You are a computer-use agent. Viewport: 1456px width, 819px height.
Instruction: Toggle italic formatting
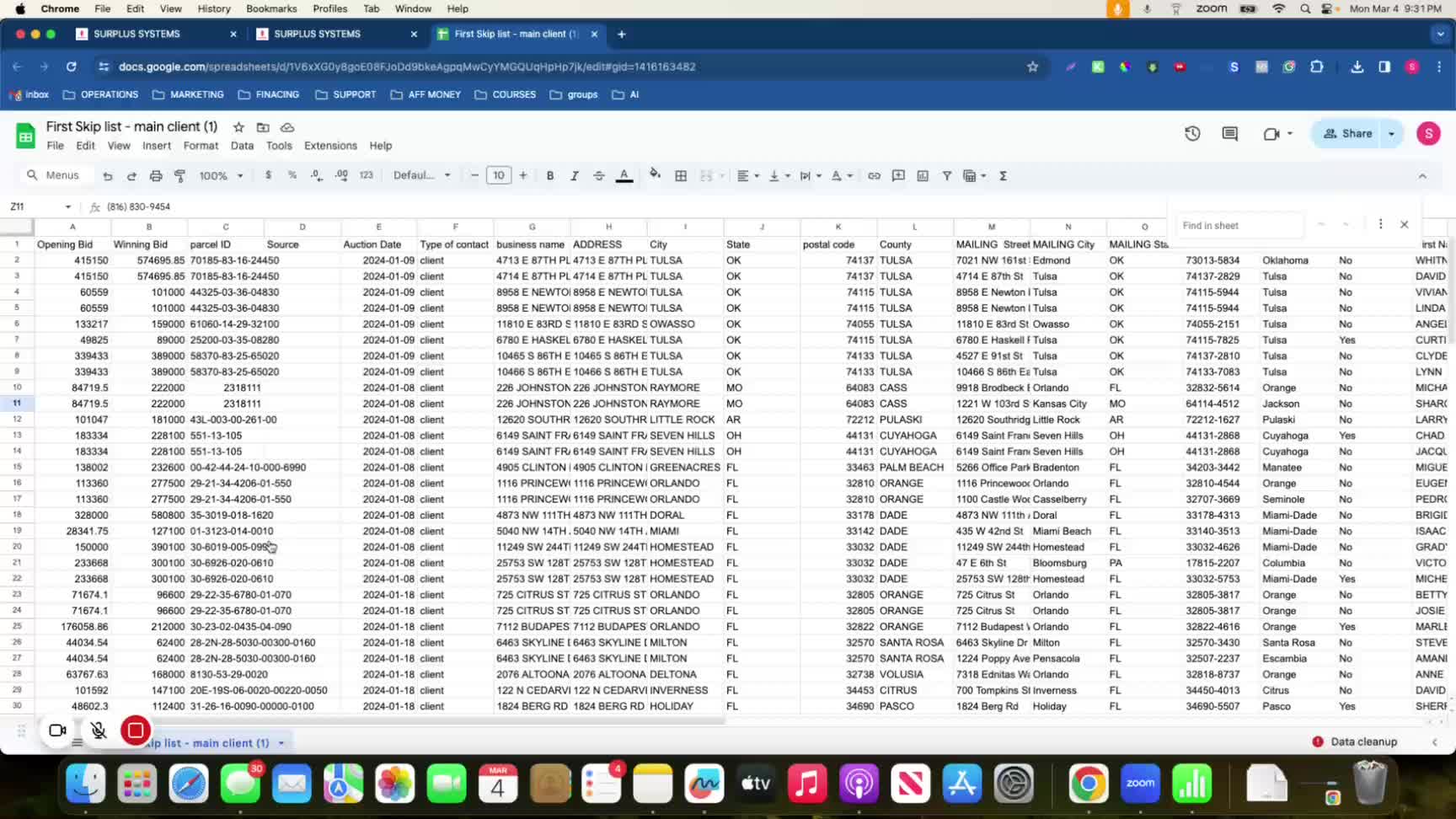(x=575, y=176)
